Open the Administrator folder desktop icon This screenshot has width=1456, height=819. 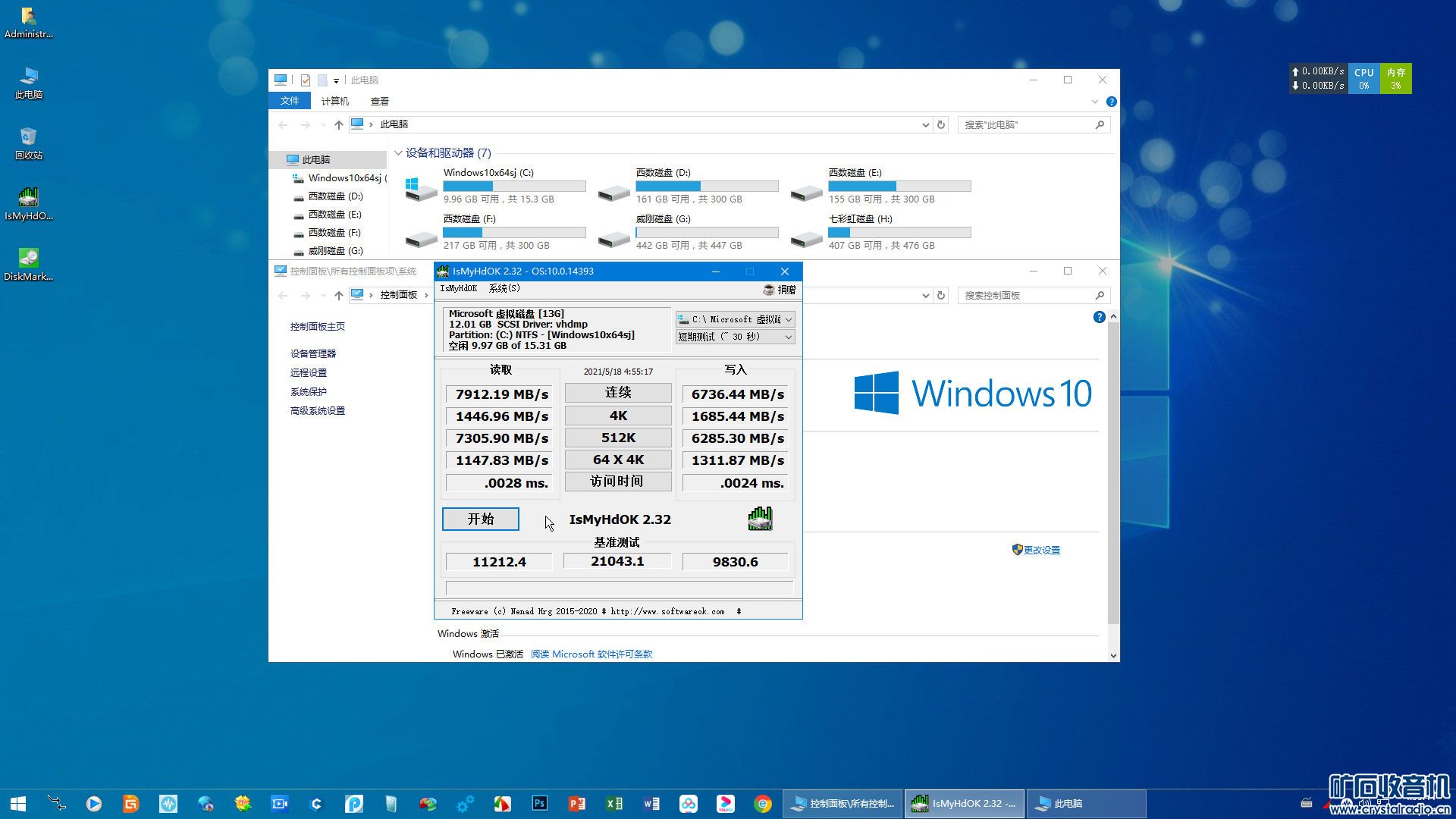click(28, 23)
